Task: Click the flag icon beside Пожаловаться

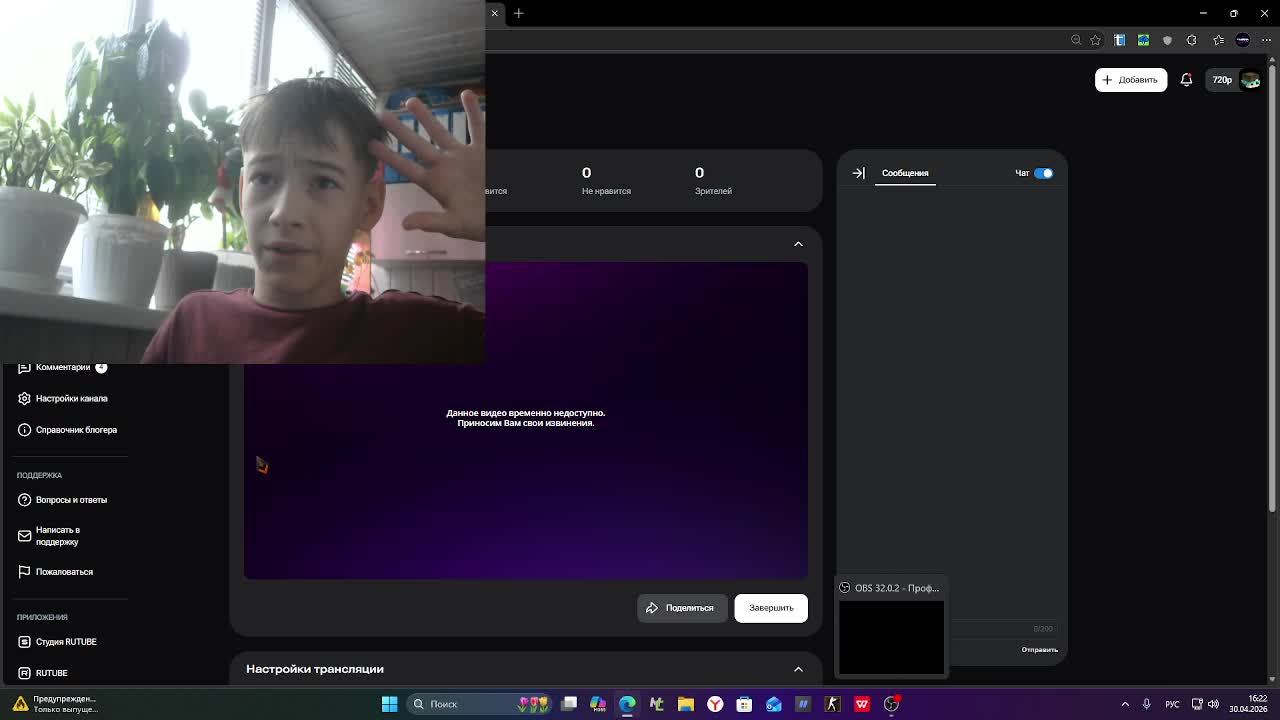Action: tap(24, 572)
